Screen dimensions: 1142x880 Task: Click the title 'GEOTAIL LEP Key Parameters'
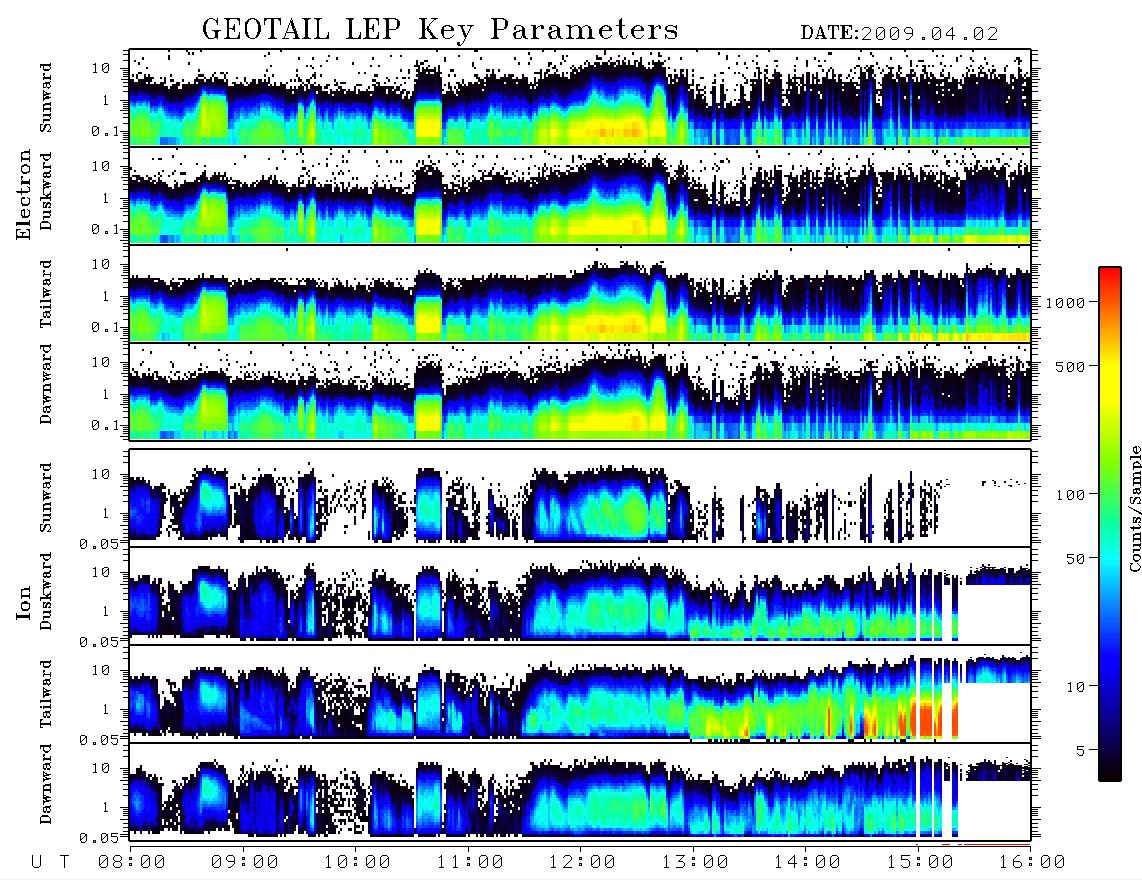(440, 30)
